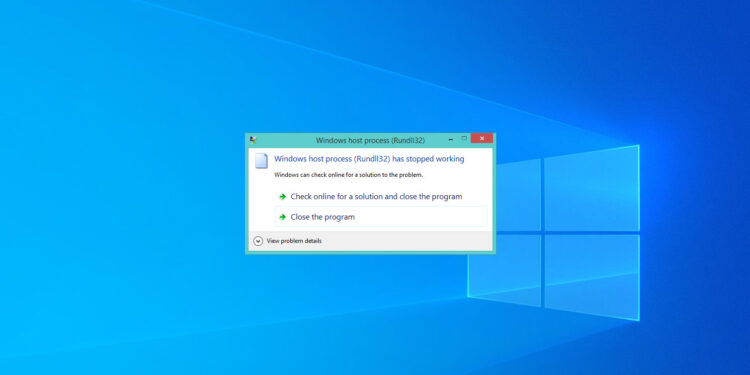This screenshot has height=375, width=750.
Task: Click the title text Windows host process (Rundll32)
Action: pyautogui.click(x=370, y=141)
